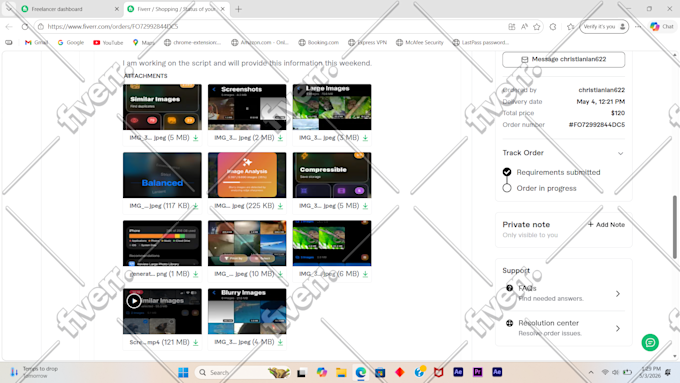Open Microsoft Edge from the taskbar
The width and height of the screenshot is (680, 383).
point(361,372)
